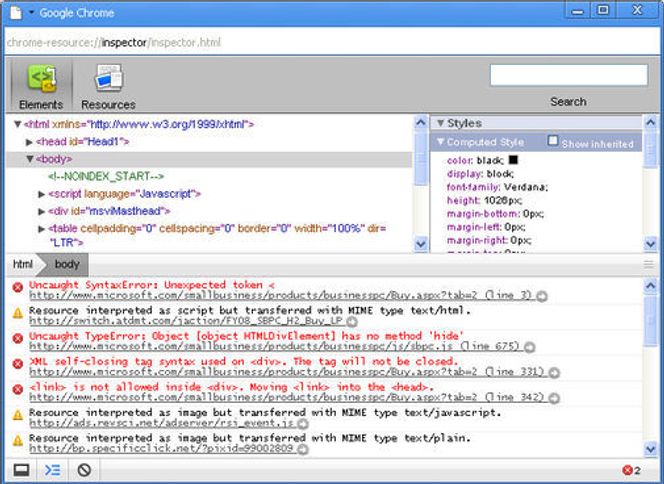Click the display: block property

point(480,174)
